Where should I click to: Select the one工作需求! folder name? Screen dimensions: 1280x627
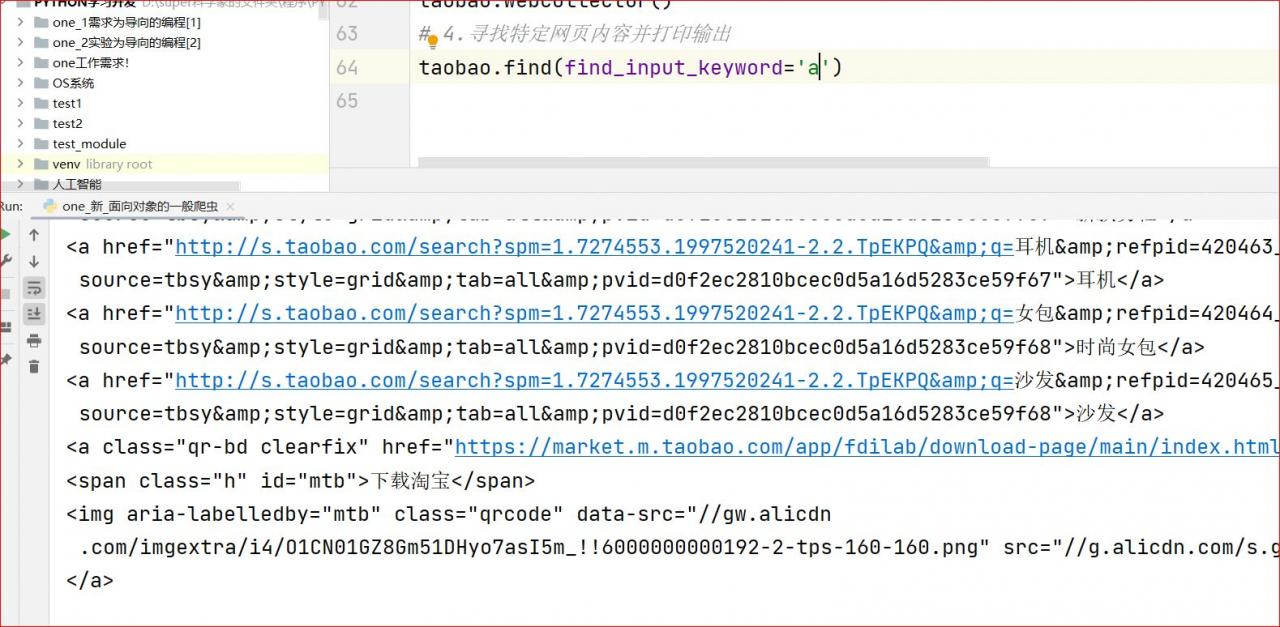coord(91,63)
